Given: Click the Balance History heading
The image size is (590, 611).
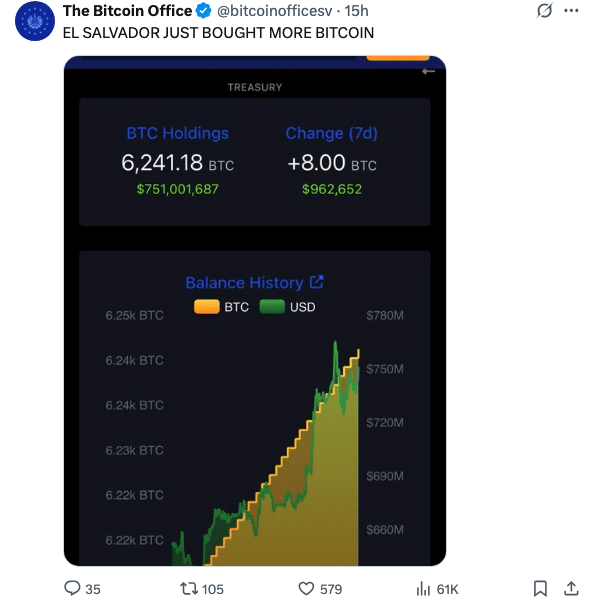Looking at the screenshot, I should click(244, 283).
